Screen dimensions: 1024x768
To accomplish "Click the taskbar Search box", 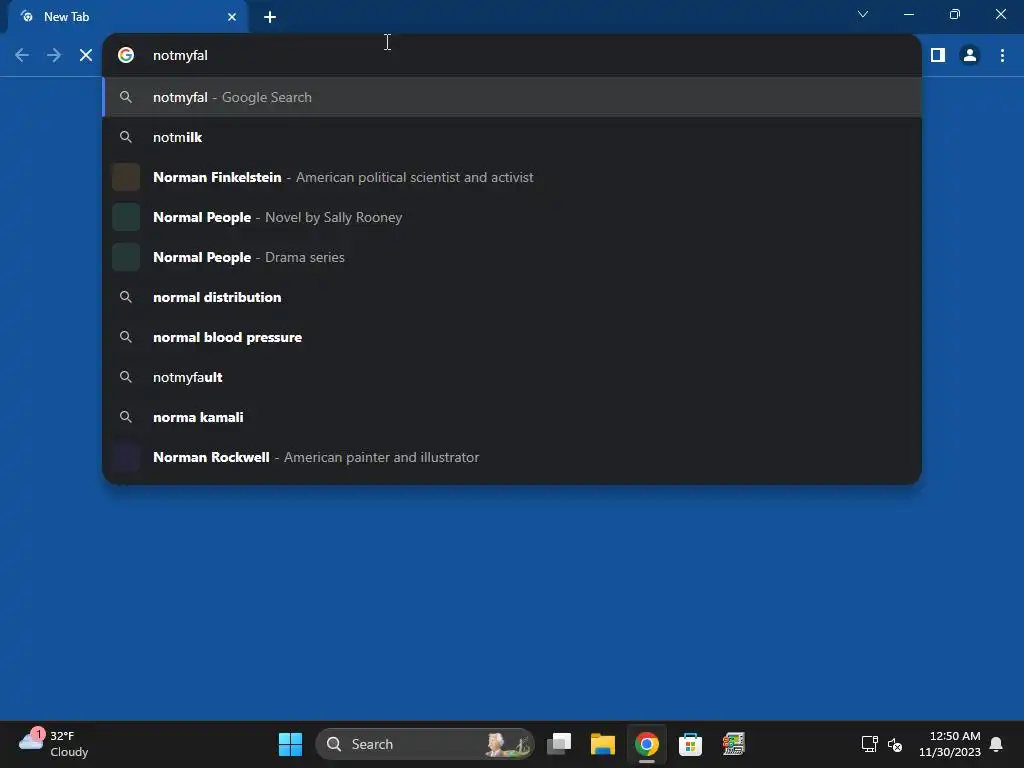I will 425,744.
